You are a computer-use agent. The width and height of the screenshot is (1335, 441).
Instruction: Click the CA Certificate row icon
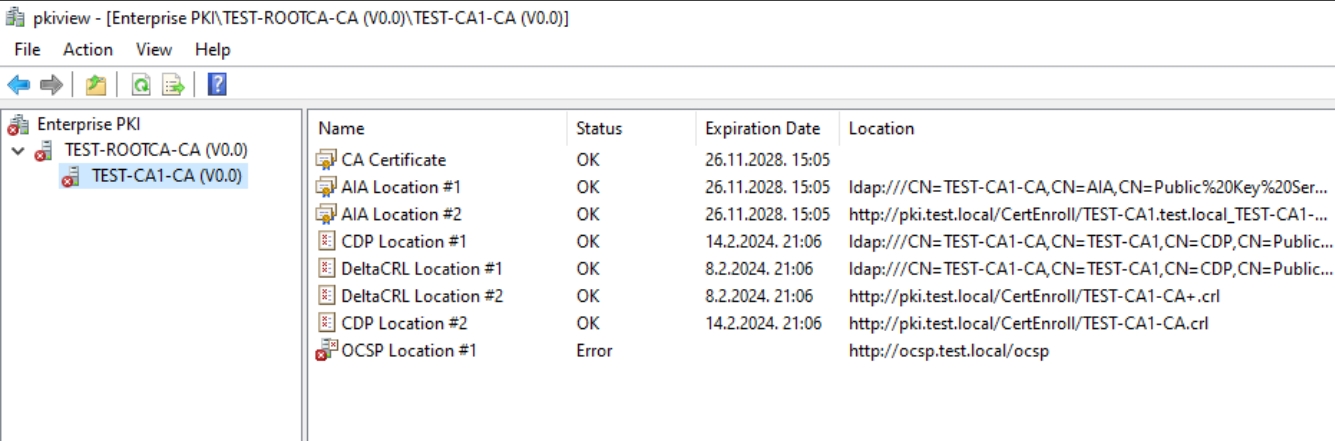coord(326,160)
